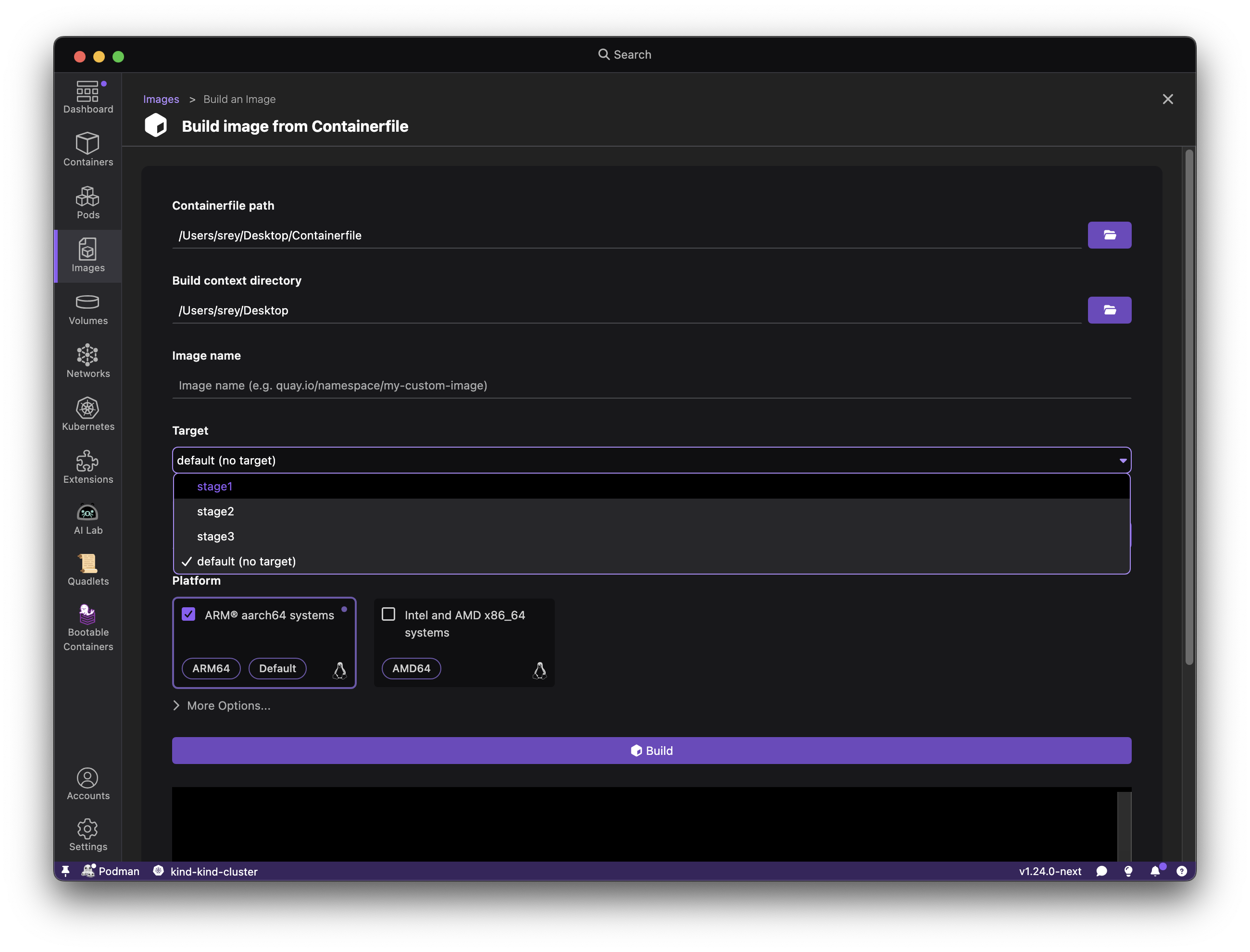Browse for the build context directory
The height and width of the screenshot is (952, 1250).
point(1109,310)
